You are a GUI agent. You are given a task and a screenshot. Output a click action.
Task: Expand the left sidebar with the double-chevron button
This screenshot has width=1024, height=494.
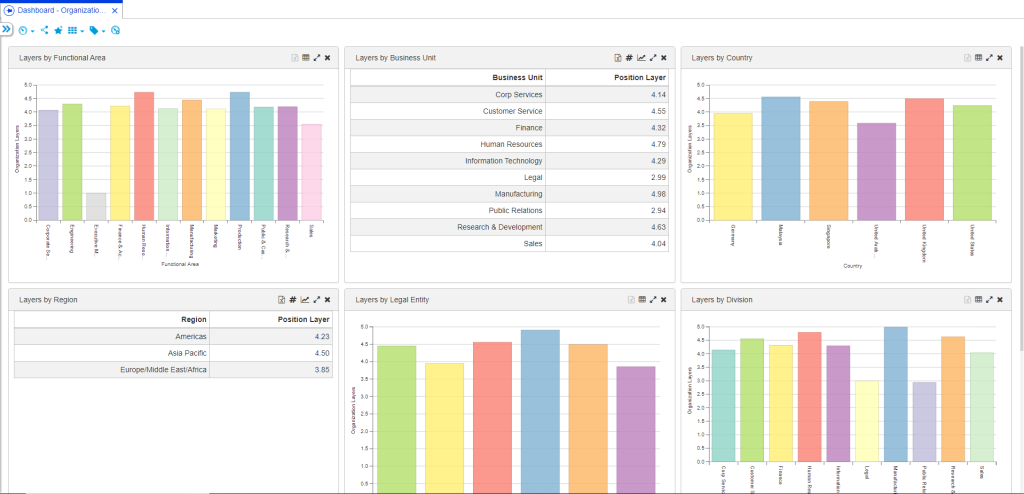click(6, 30)
